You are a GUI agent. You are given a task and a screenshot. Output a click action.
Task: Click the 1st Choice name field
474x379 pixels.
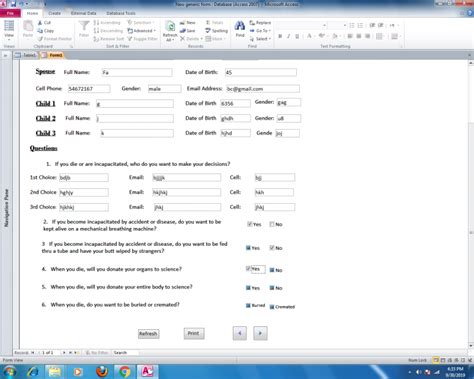click(84, 178)
